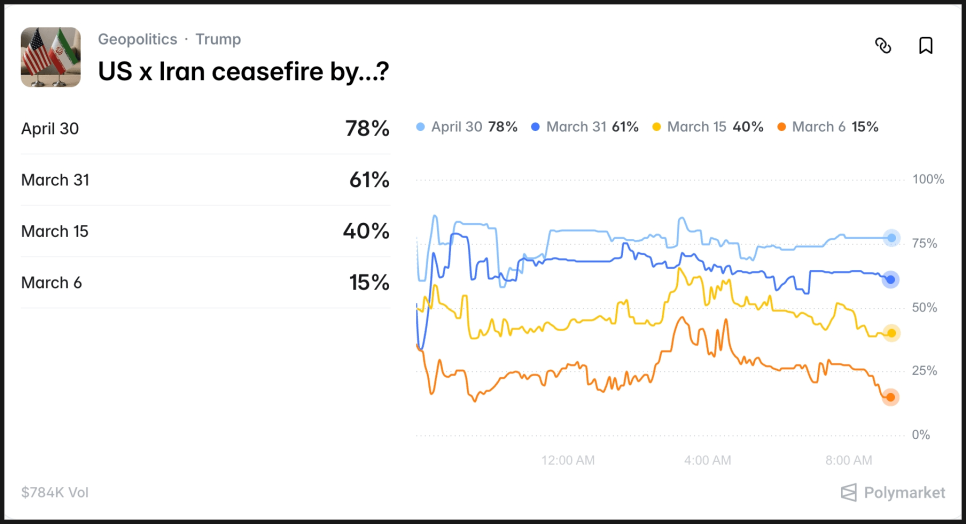Image resolution: width=966 pixels, height=524 pixels.
Task: Click the March 6 orange legend dot
Action: point(781,127)
